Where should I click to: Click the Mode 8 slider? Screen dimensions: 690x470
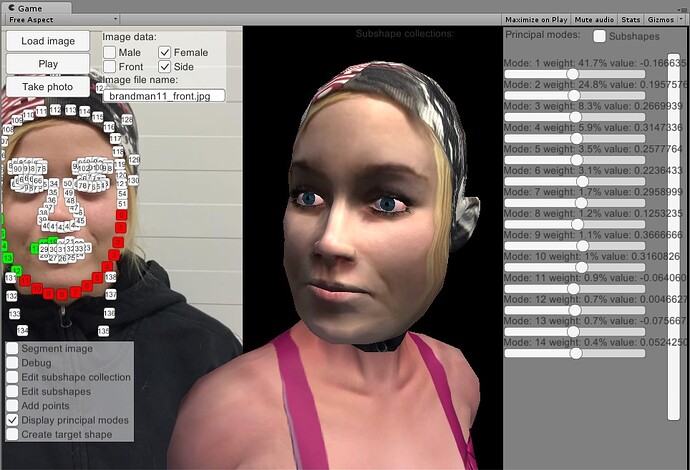pos(575,224)
